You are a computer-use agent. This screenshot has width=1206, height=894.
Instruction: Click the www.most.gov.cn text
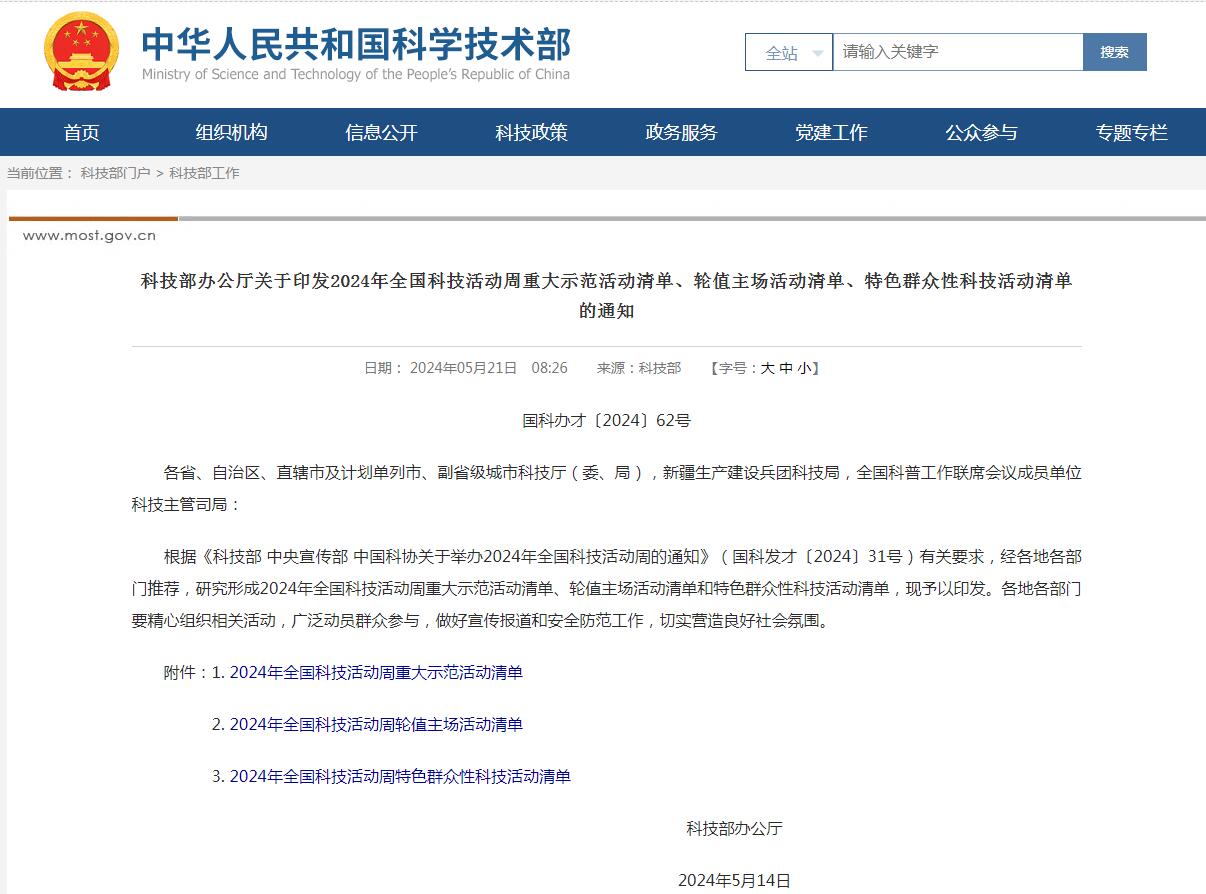pyautogui.click(x=89, y=237)
